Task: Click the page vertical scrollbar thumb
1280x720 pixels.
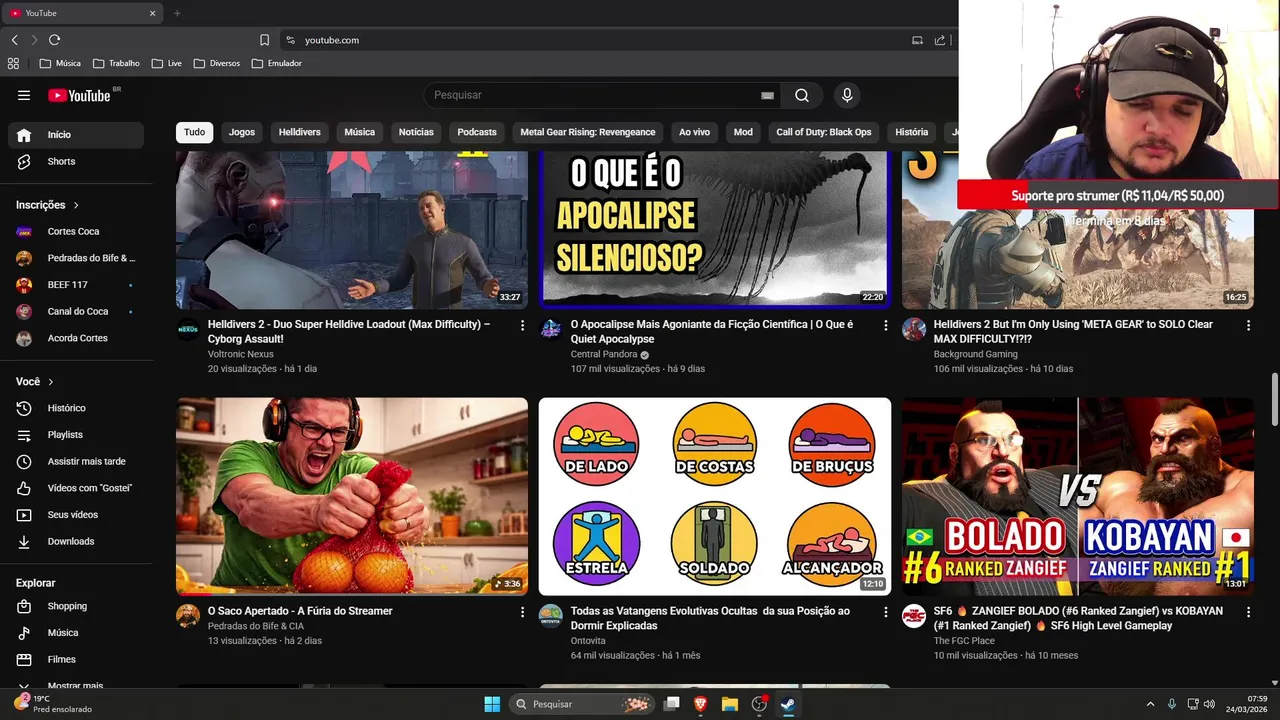Action: (x=1274, y=399)
